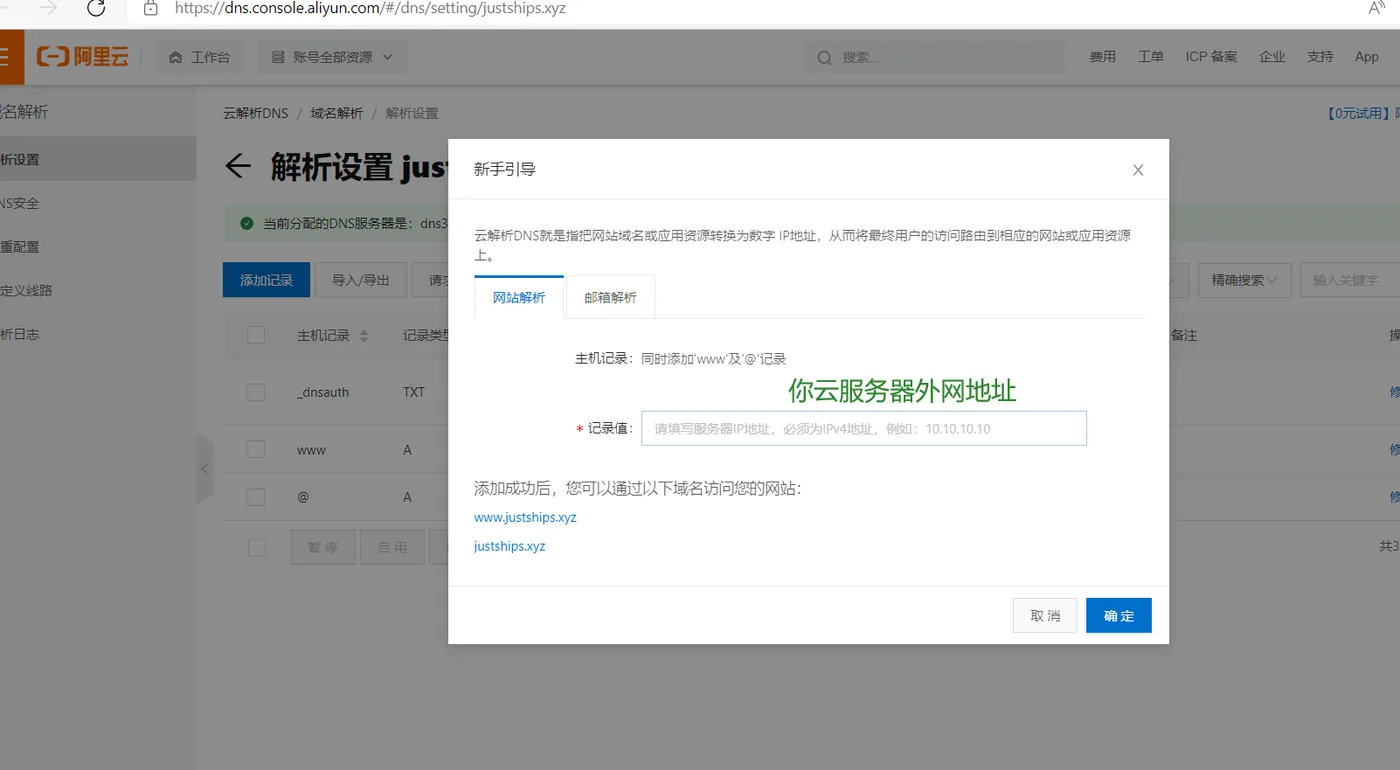Select 解析日志 in the sidebar
Image resolution: width=1400 pixels, height=770 pixels.
tap(19, 334)
